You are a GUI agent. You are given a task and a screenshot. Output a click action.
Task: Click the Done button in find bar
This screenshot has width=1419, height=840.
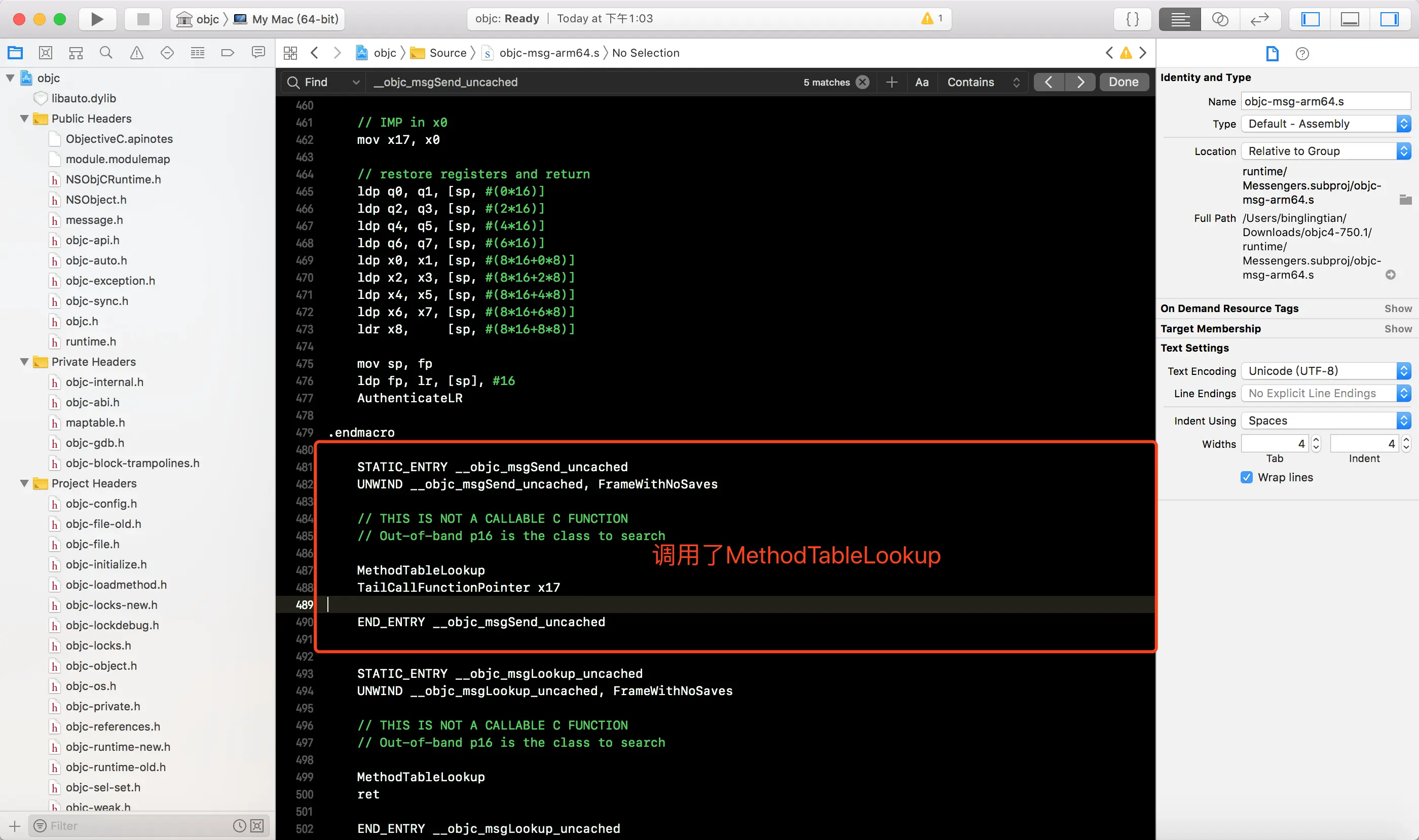(x=1123, y=82)
